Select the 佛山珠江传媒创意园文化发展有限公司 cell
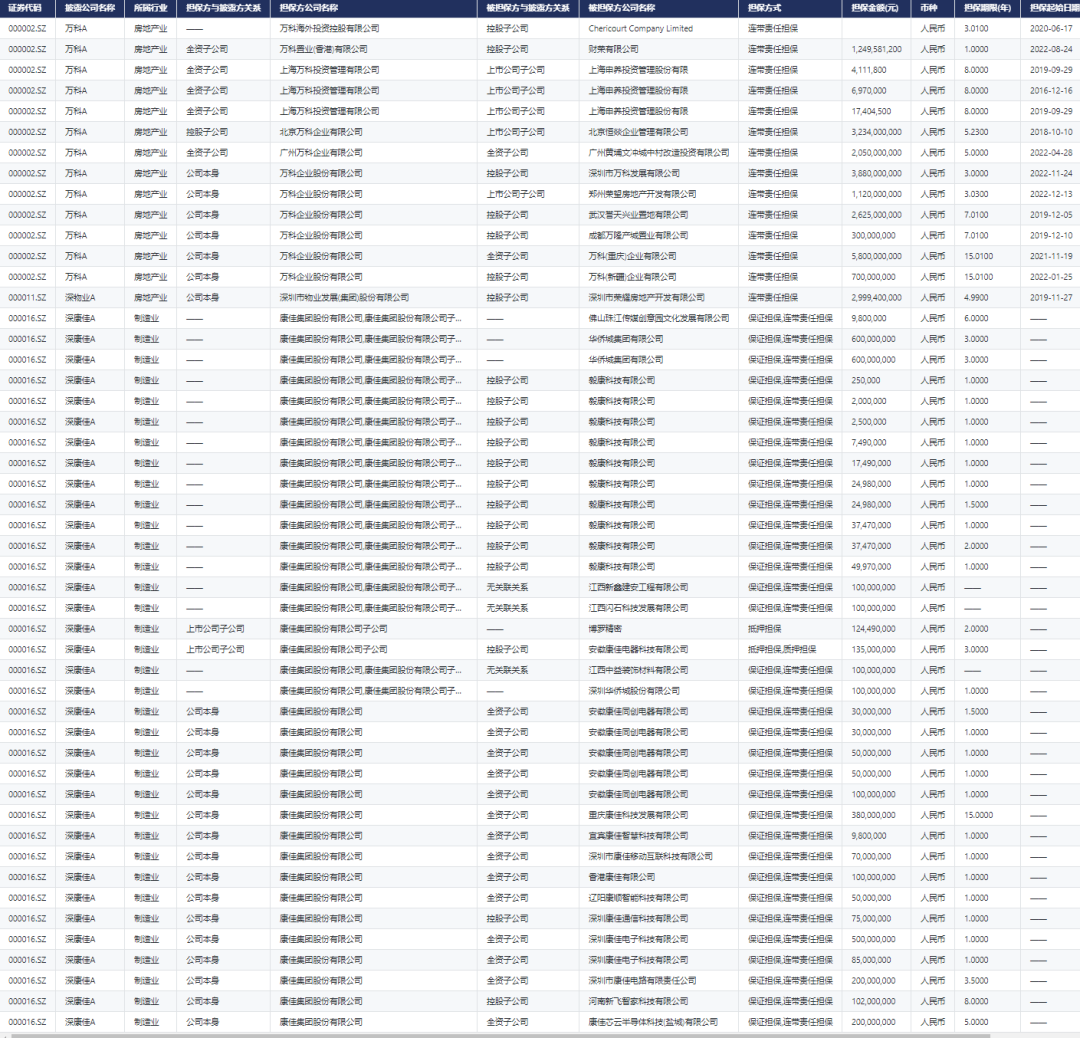This screenshot has height=1038, width=1080. [658, 318]
